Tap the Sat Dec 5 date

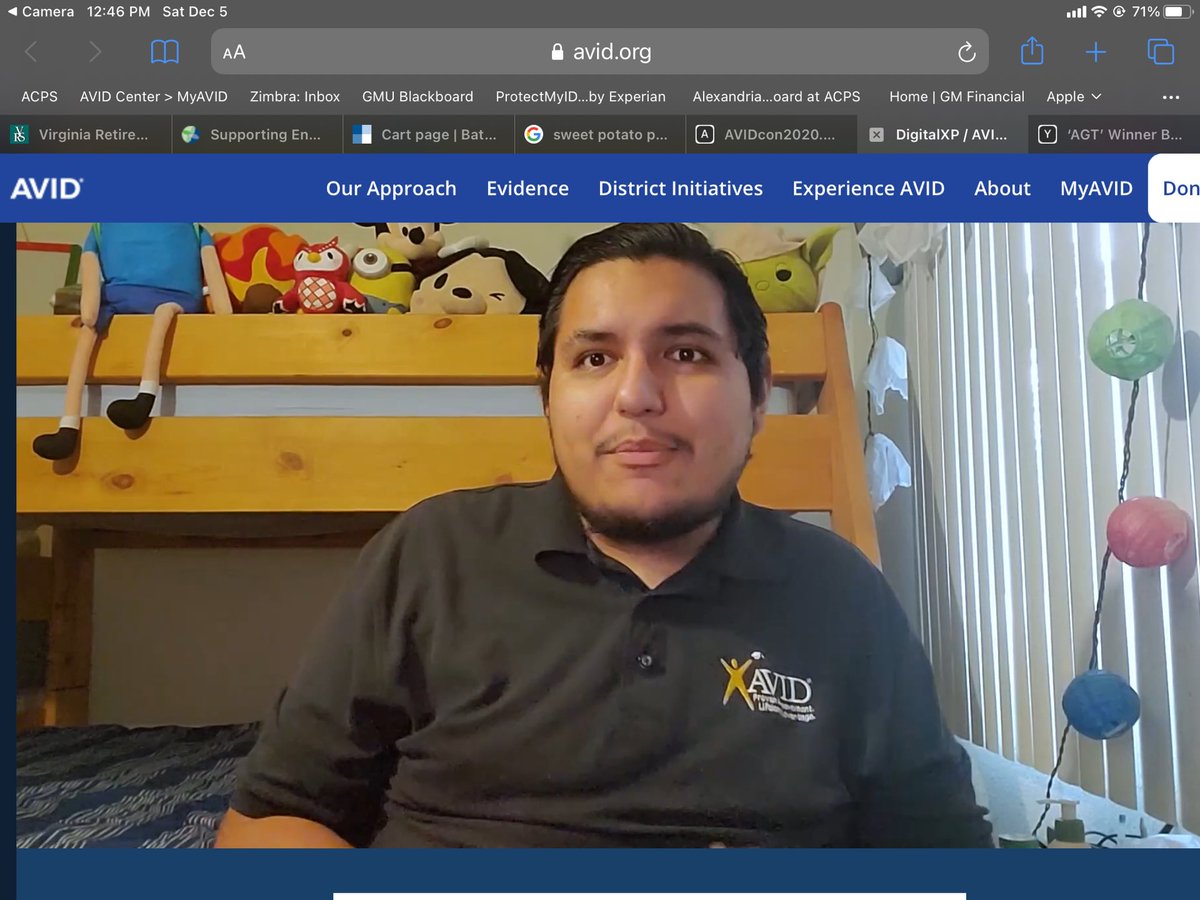tap(194, 12)
